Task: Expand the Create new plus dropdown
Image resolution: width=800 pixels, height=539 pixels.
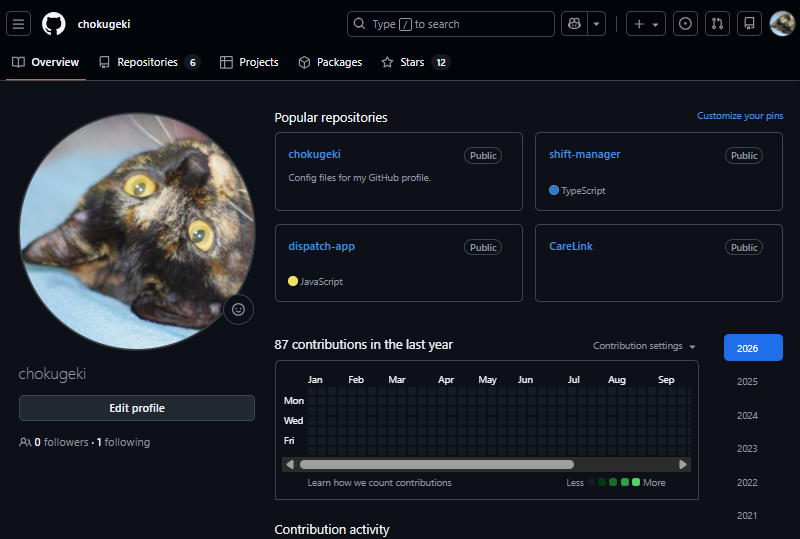Action: pos(645,24)
